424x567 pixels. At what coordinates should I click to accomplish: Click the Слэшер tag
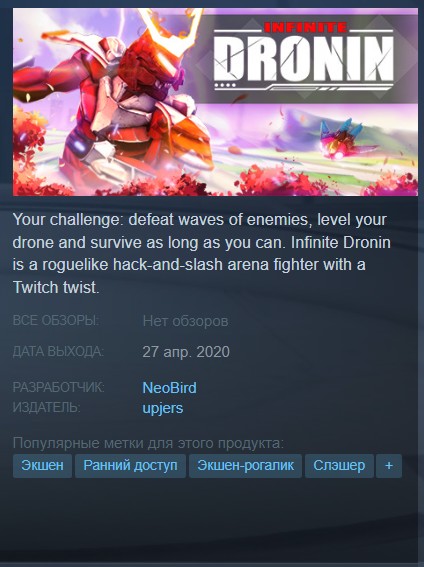tap(339, 465)
